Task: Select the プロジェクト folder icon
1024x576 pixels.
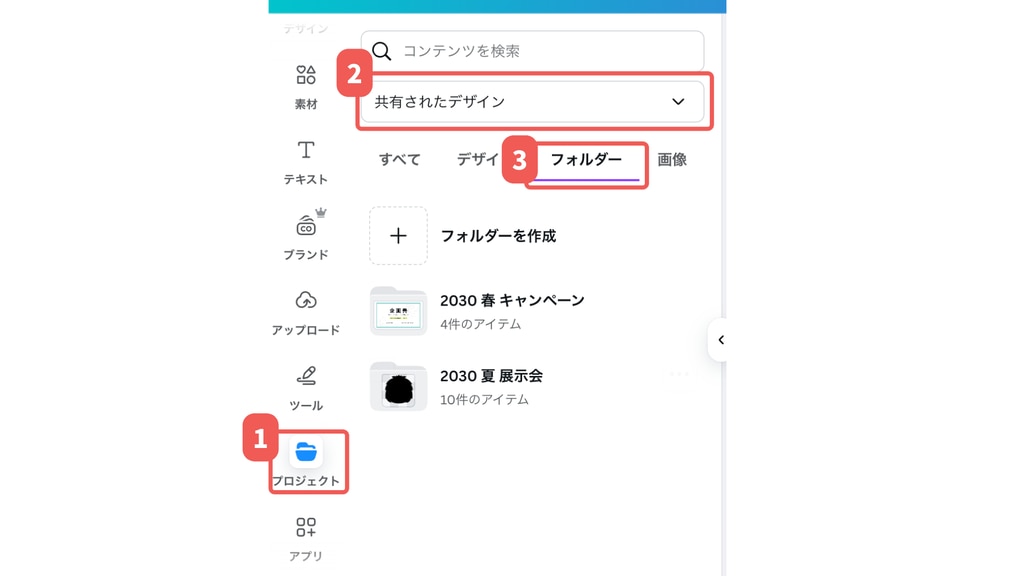Action: (x=306, y=453)
